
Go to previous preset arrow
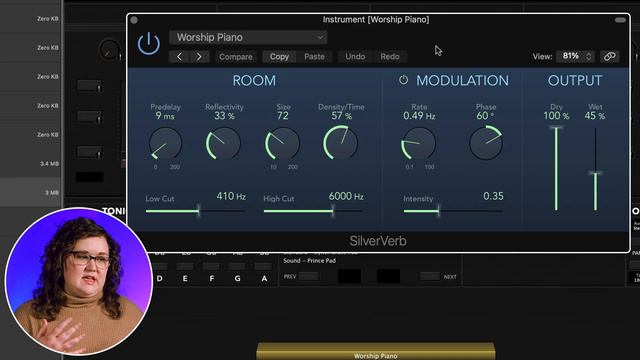click(179, 57)
